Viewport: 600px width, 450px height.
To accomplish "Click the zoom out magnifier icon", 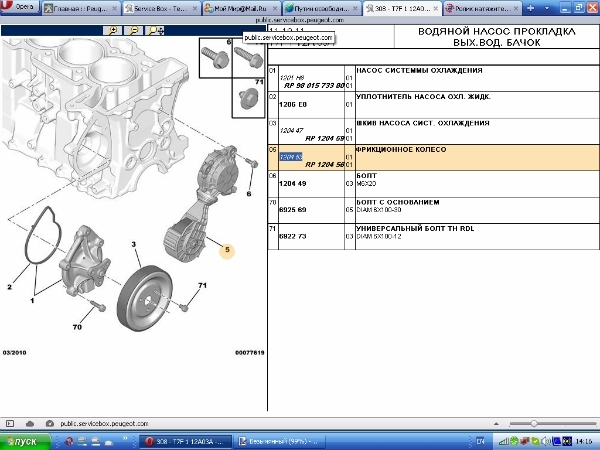I will 134,31.
